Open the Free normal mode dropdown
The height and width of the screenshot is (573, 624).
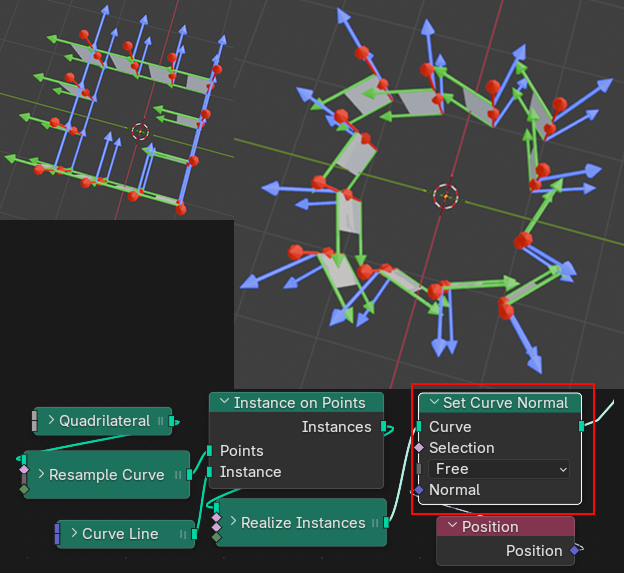[x=499, y=469]
